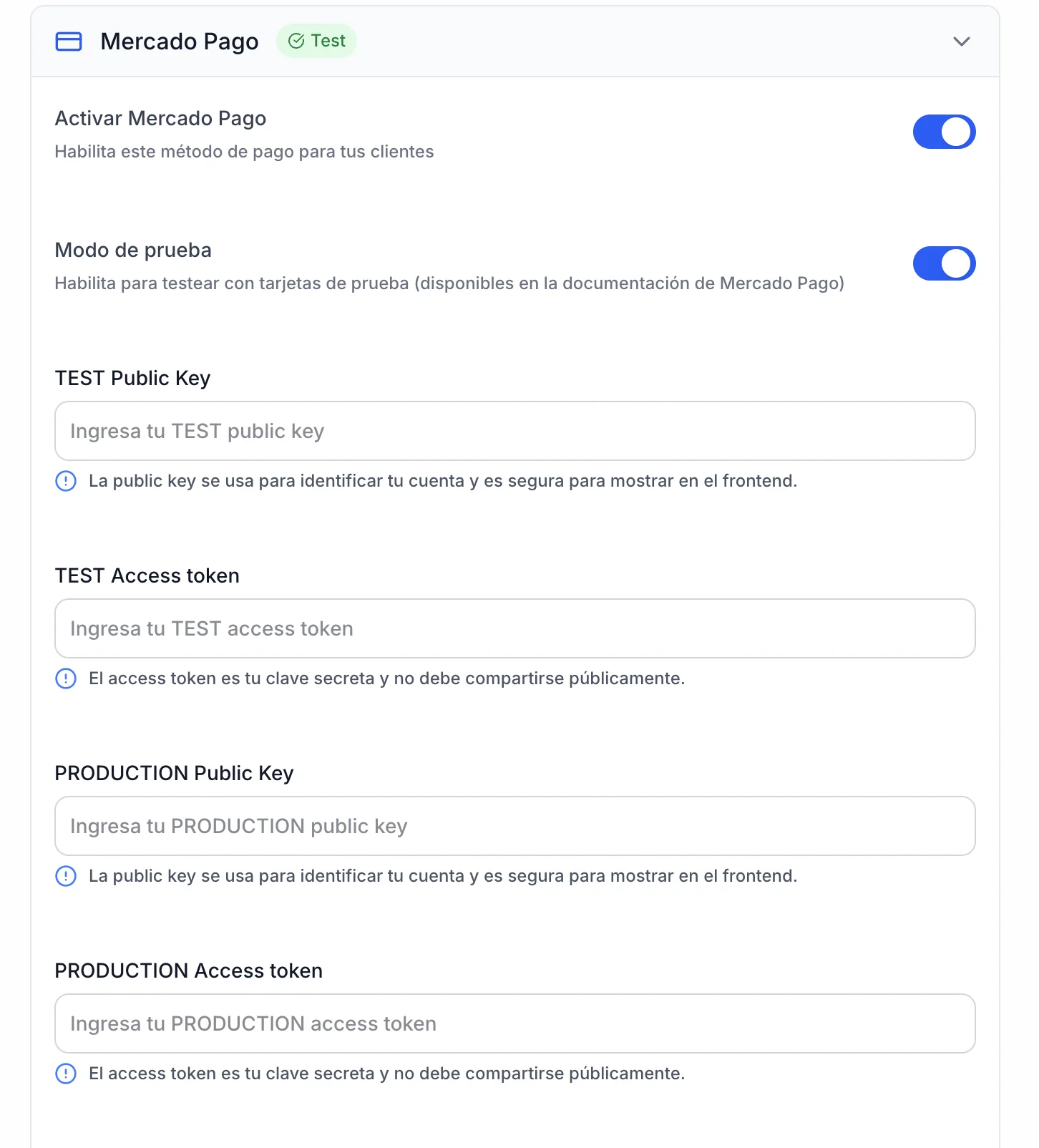Disable the Modo de prueba switch
The height and width of the screenshot is (1148, 1039).
pos(943,263)
